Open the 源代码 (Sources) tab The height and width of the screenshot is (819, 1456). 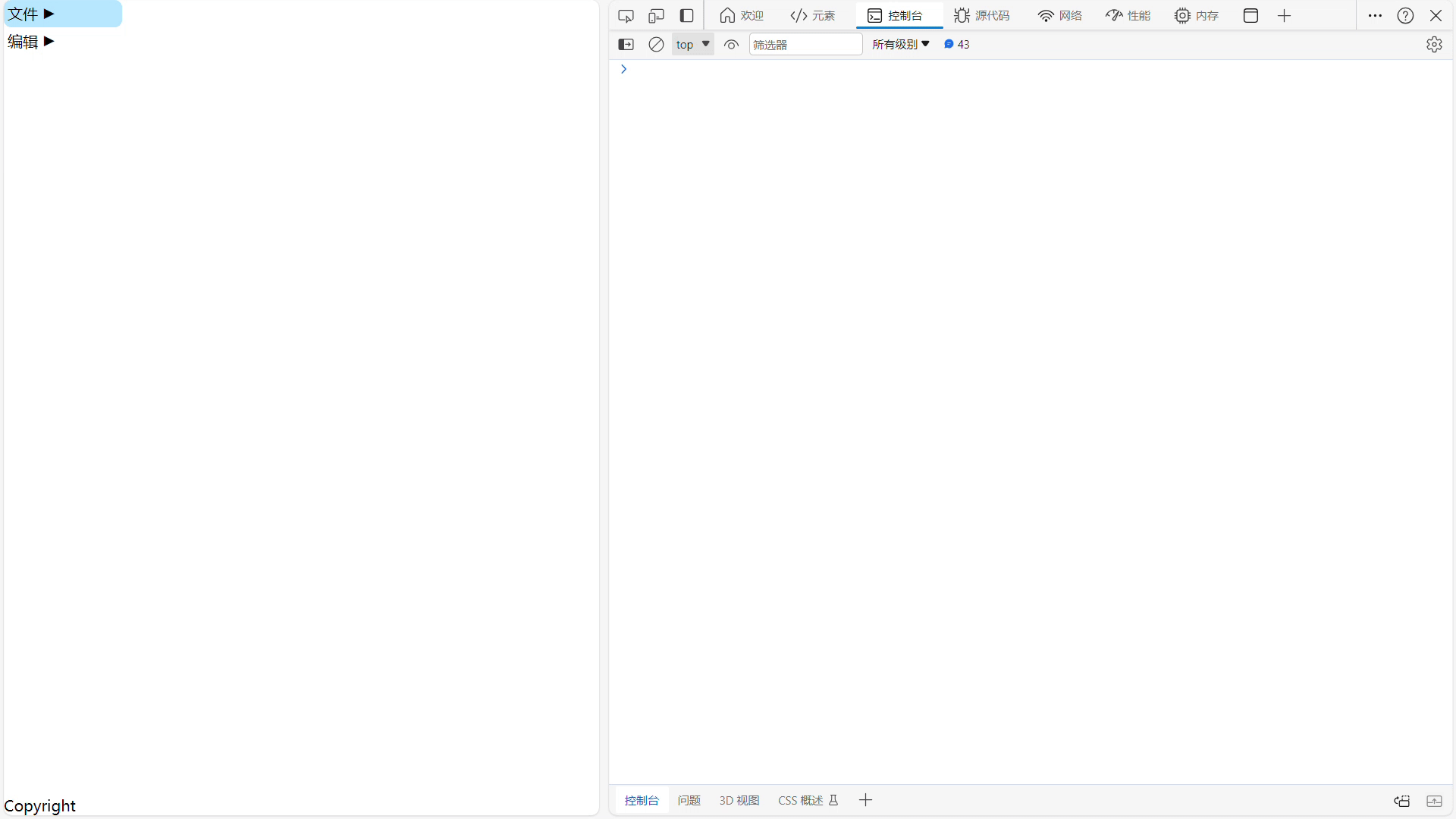(982, 16)
